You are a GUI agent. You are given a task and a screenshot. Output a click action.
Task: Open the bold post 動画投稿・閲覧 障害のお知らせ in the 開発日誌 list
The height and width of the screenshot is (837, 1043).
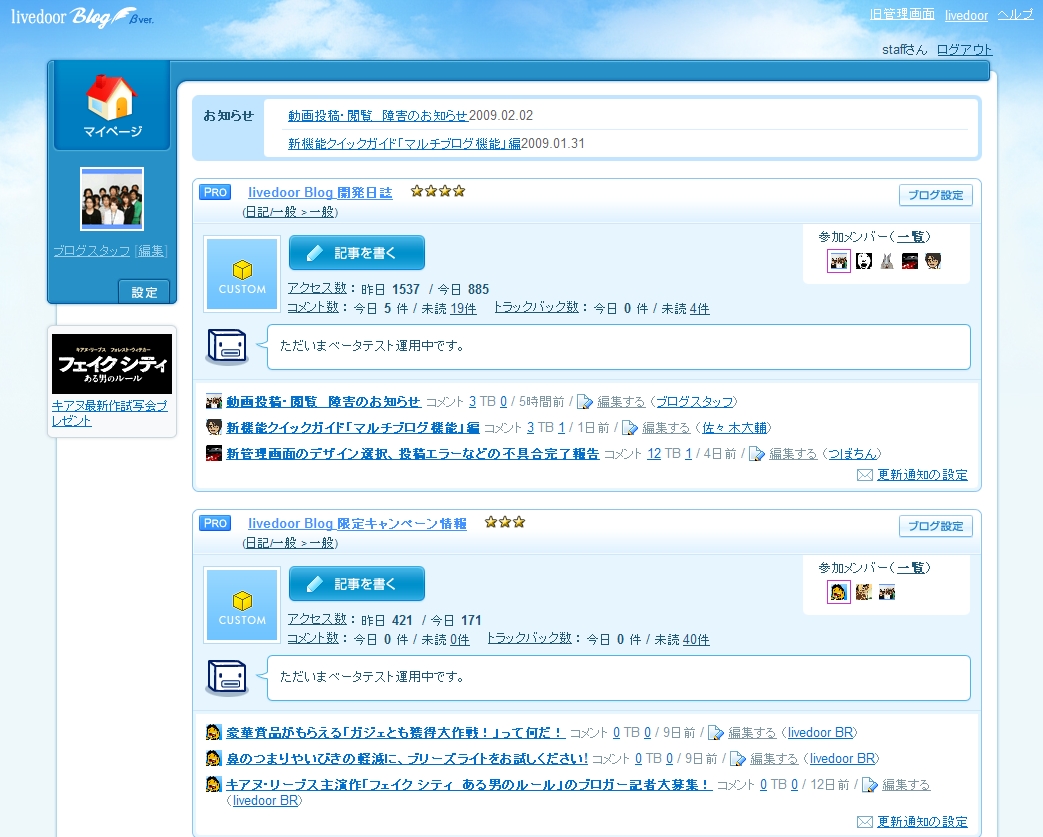323,402
